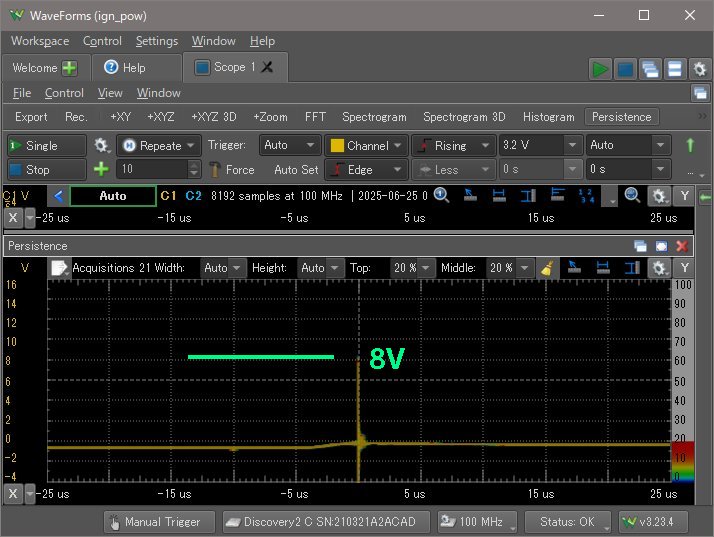Click the FFT view button
This screenshot has height=537, width=714.
[315, 117]
